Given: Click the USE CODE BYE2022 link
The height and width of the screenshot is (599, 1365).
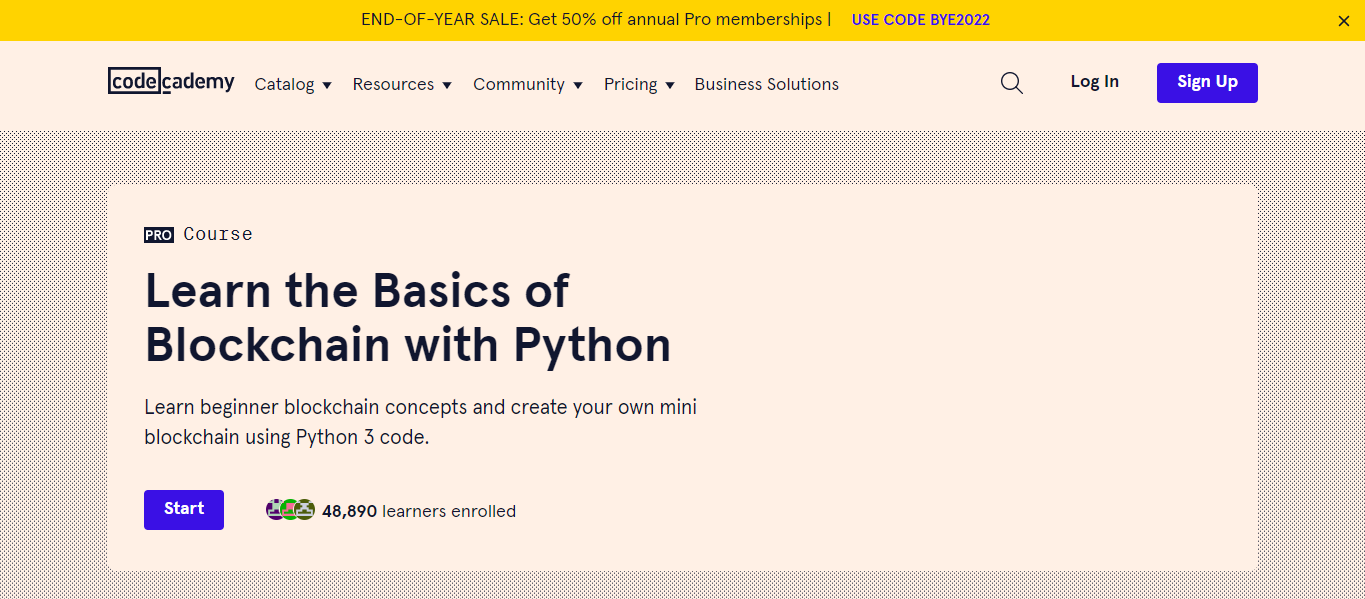Looking at the screenshot, I should 920,20.
